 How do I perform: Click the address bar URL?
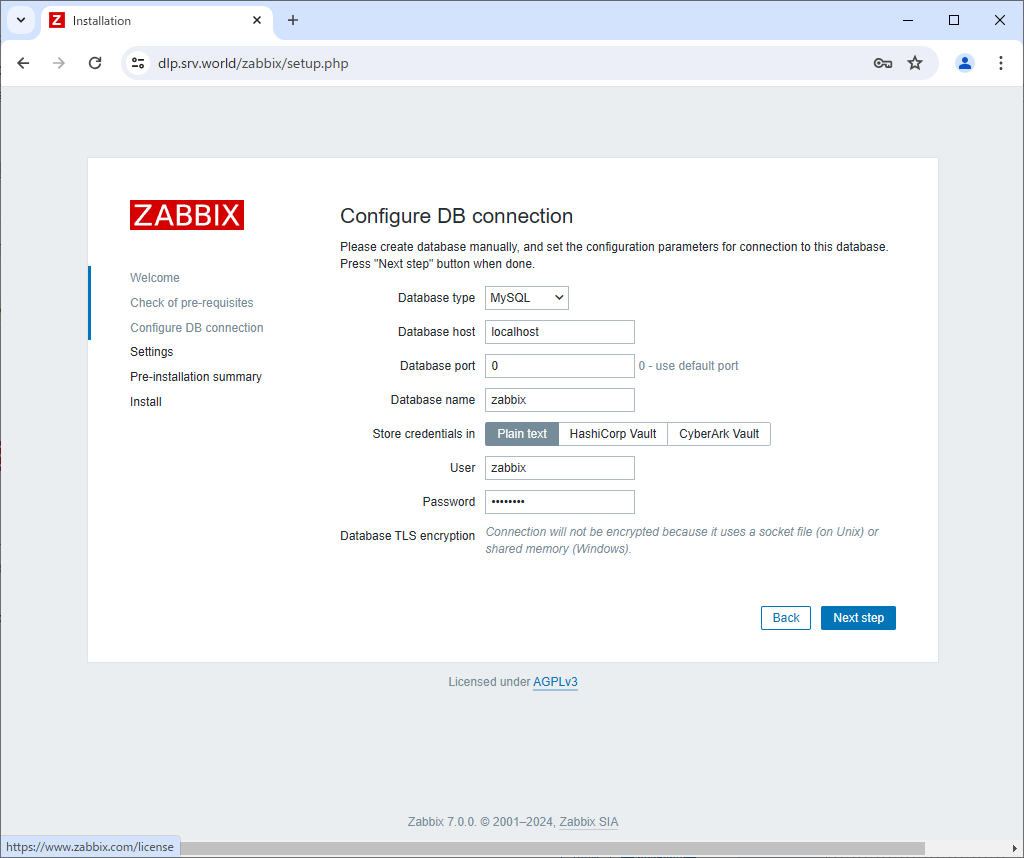coord(253,63)
